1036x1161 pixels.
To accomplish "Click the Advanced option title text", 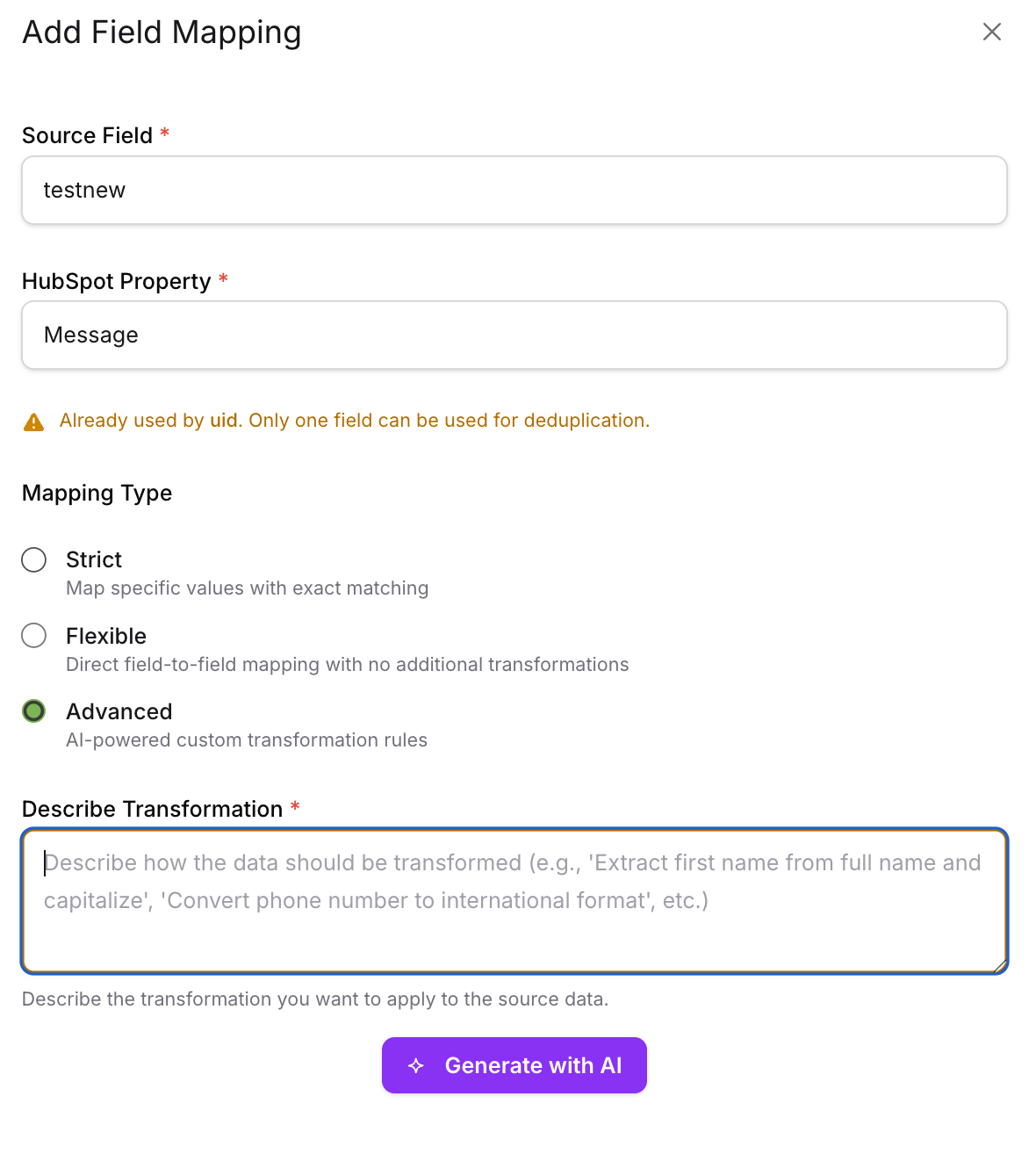I will [119, 711].
